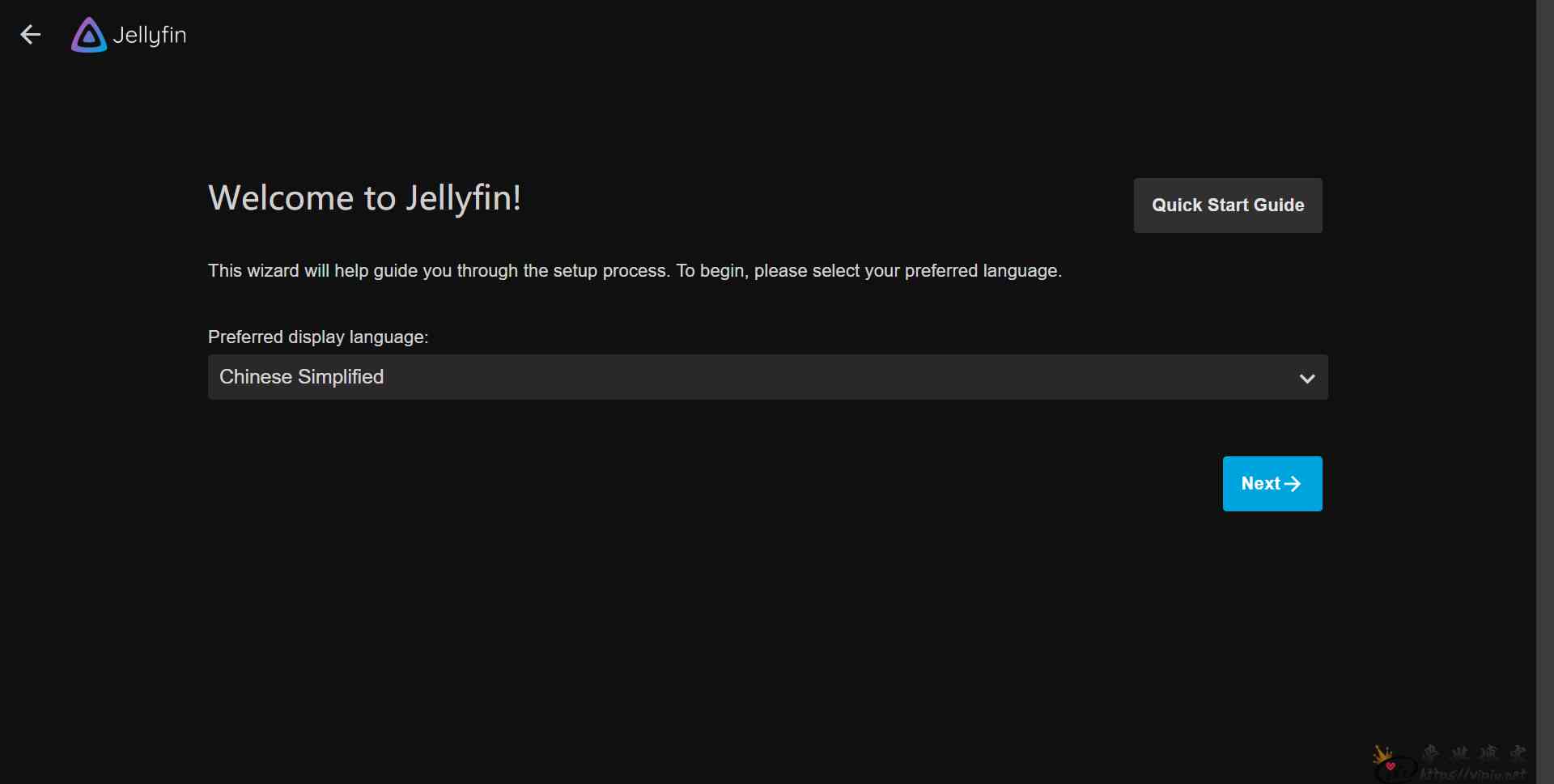Click the red heart in the watermark

[1391, 766]
